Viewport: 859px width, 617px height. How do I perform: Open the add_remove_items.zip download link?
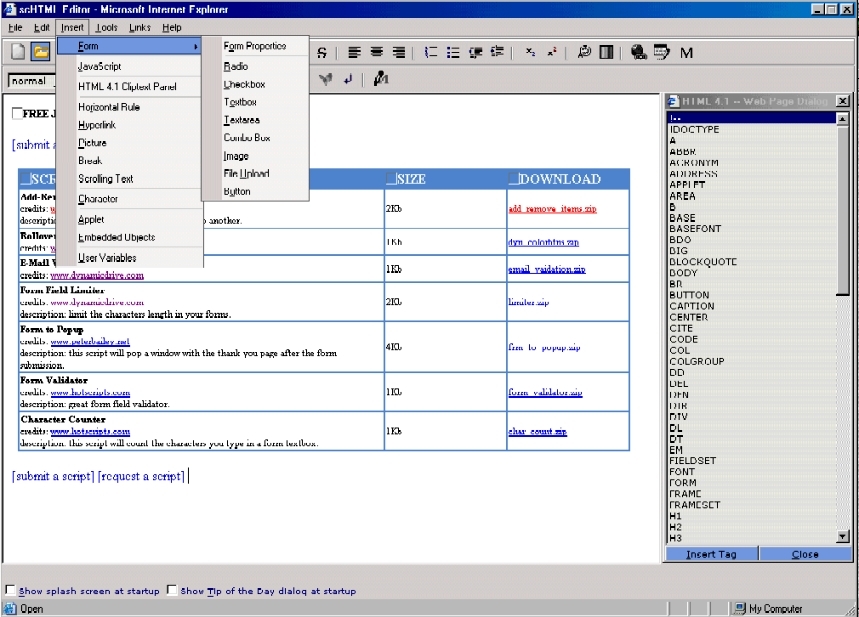coord(552,209)
